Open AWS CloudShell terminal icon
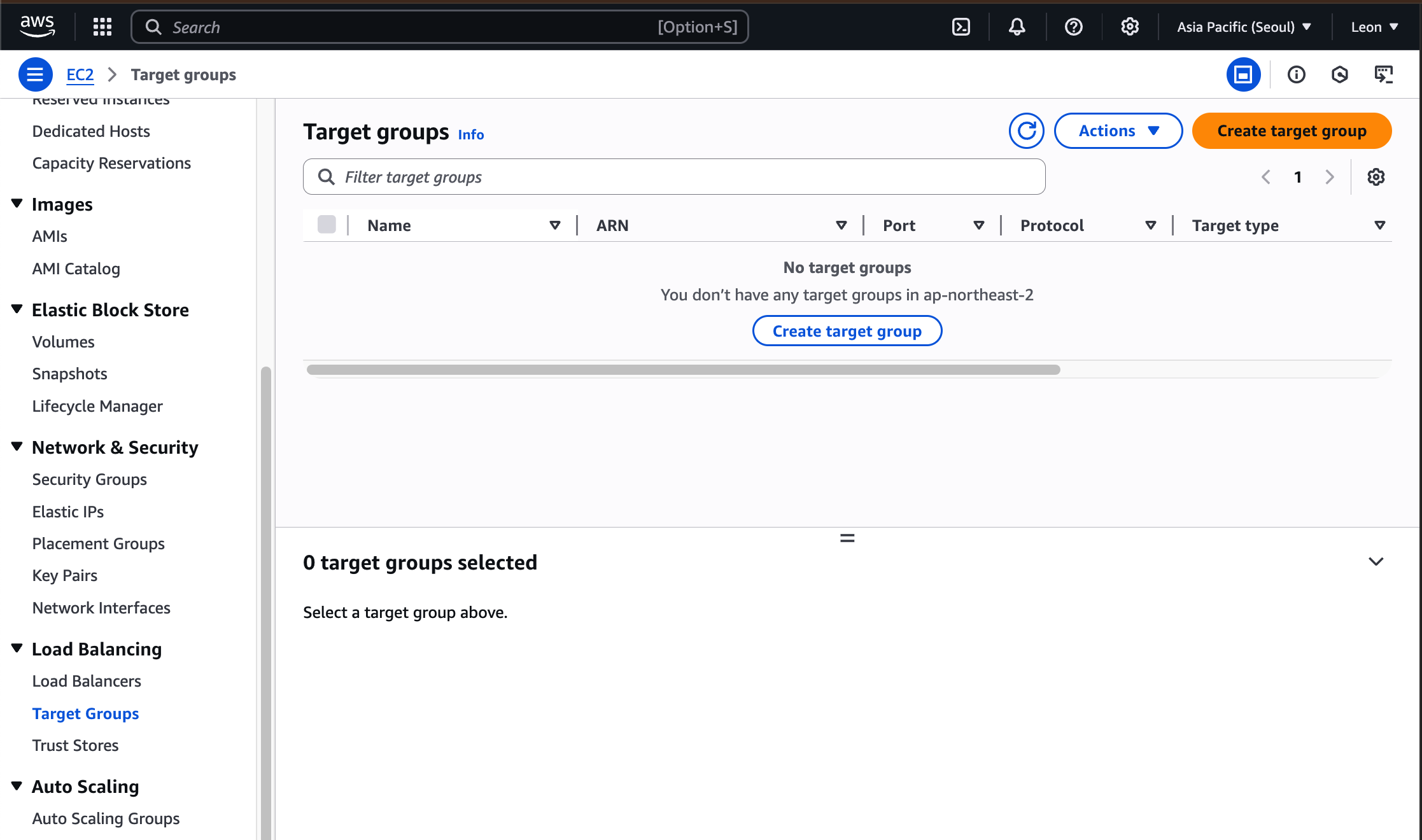1422x840 pixels. tap(961, 27)
